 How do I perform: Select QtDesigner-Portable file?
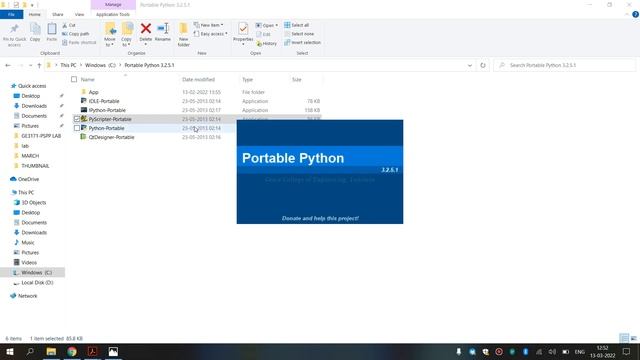[111, 137]
